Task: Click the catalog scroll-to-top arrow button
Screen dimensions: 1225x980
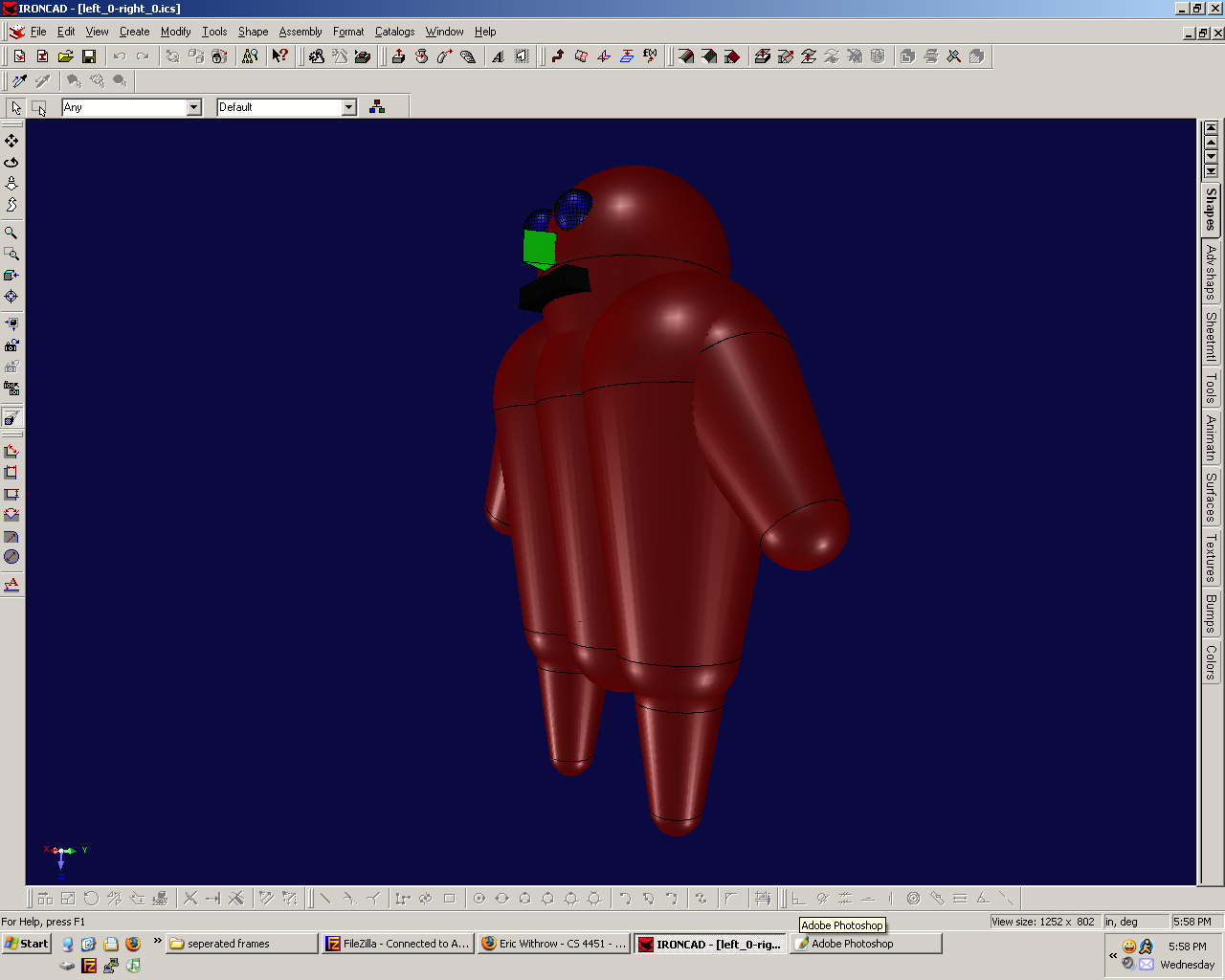Action: (1211, 127)
